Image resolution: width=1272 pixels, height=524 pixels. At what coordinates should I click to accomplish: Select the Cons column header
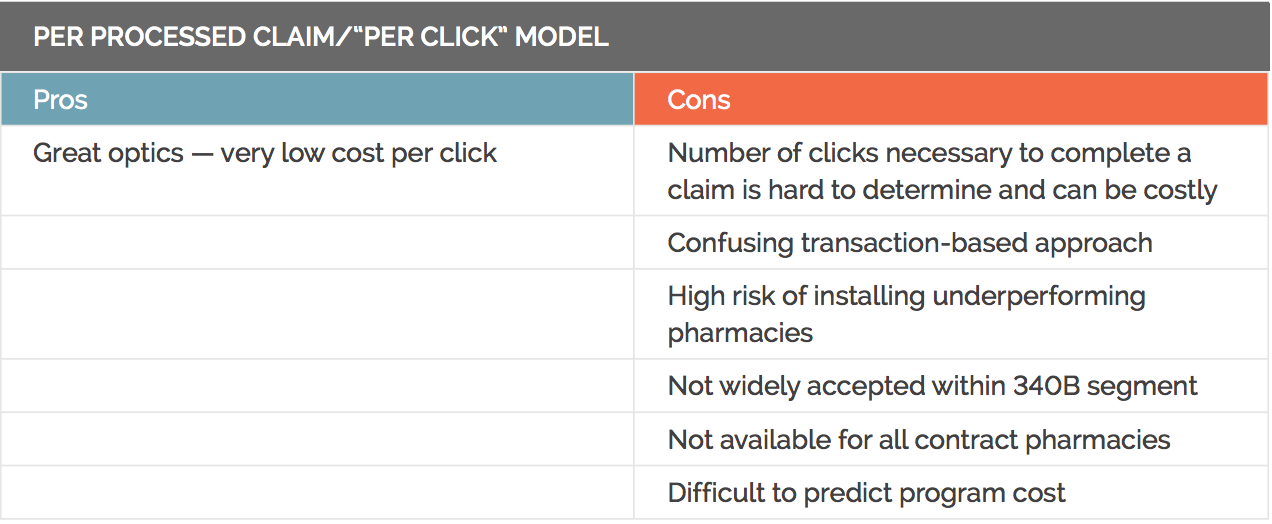point(951,99)
